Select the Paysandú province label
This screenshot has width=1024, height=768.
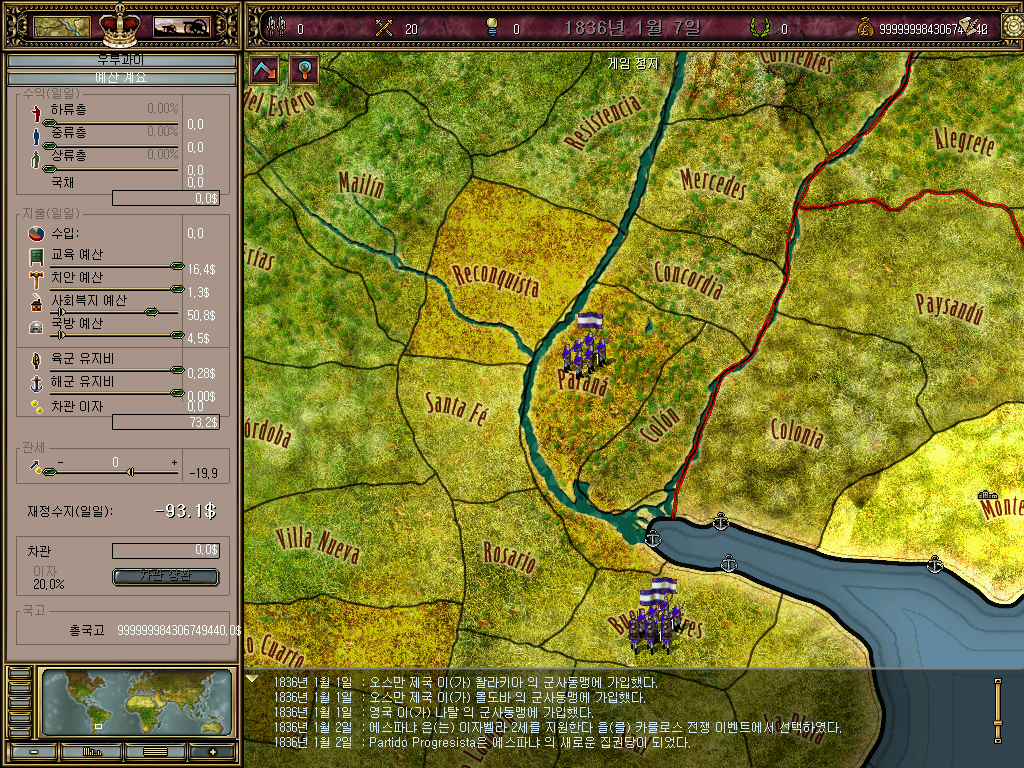coord(949,308)
